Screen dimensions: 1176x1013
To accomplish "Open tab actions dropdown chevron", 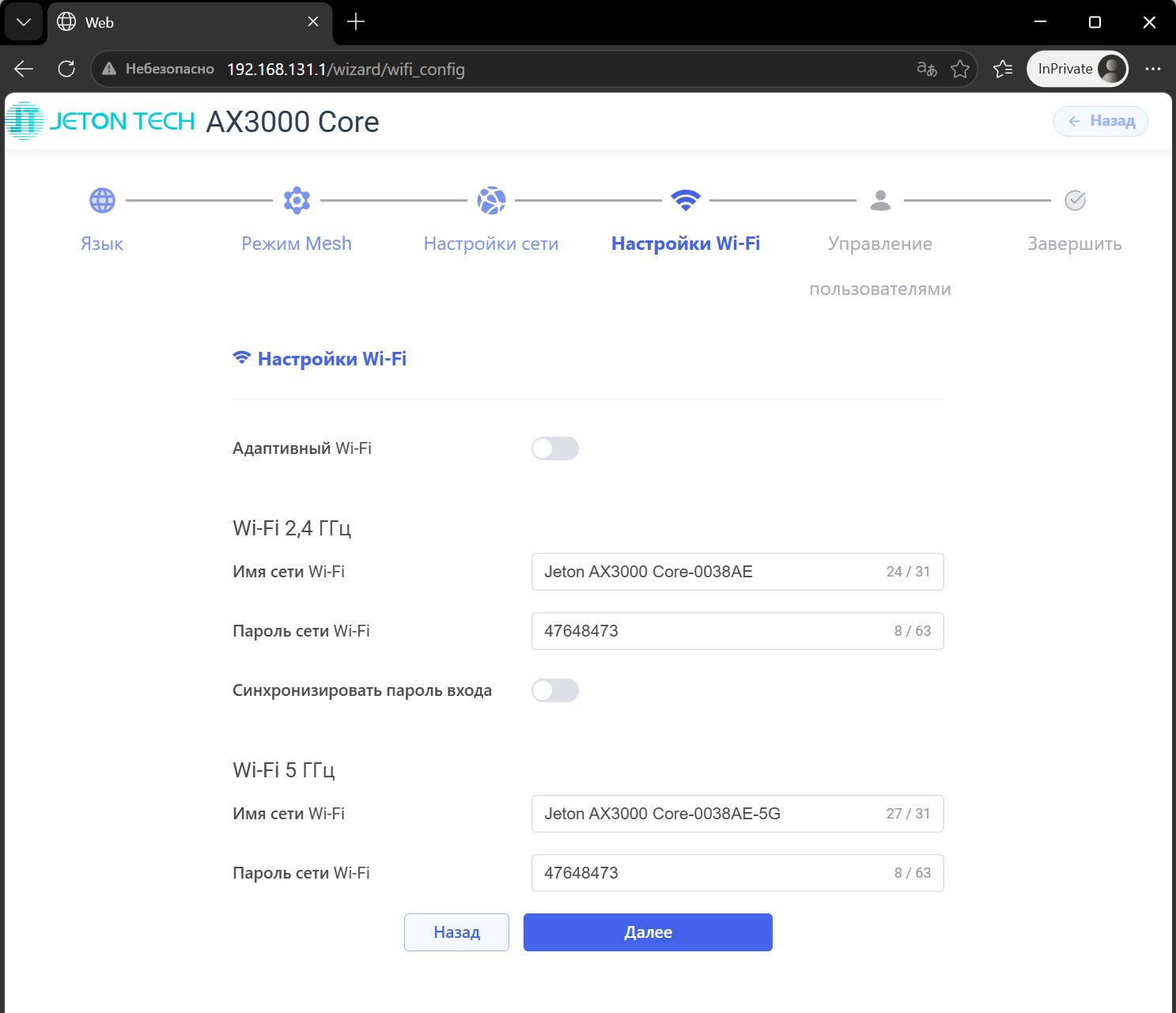I will (24, 22).
